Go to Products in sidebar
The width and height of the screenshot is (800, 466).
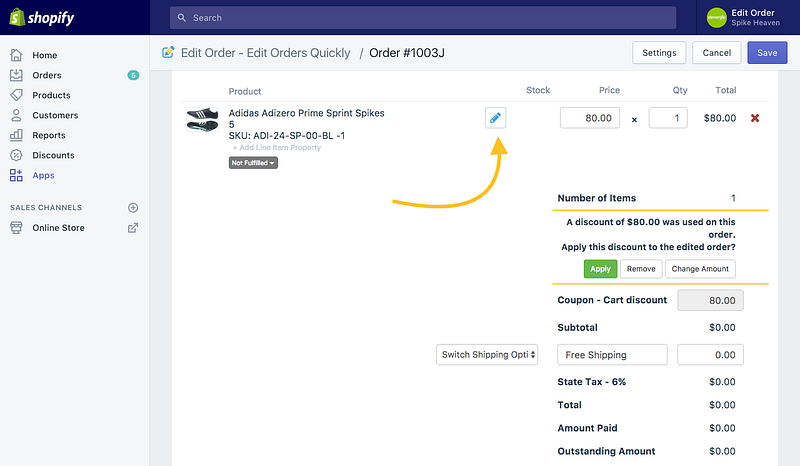(x=51, y=95)
